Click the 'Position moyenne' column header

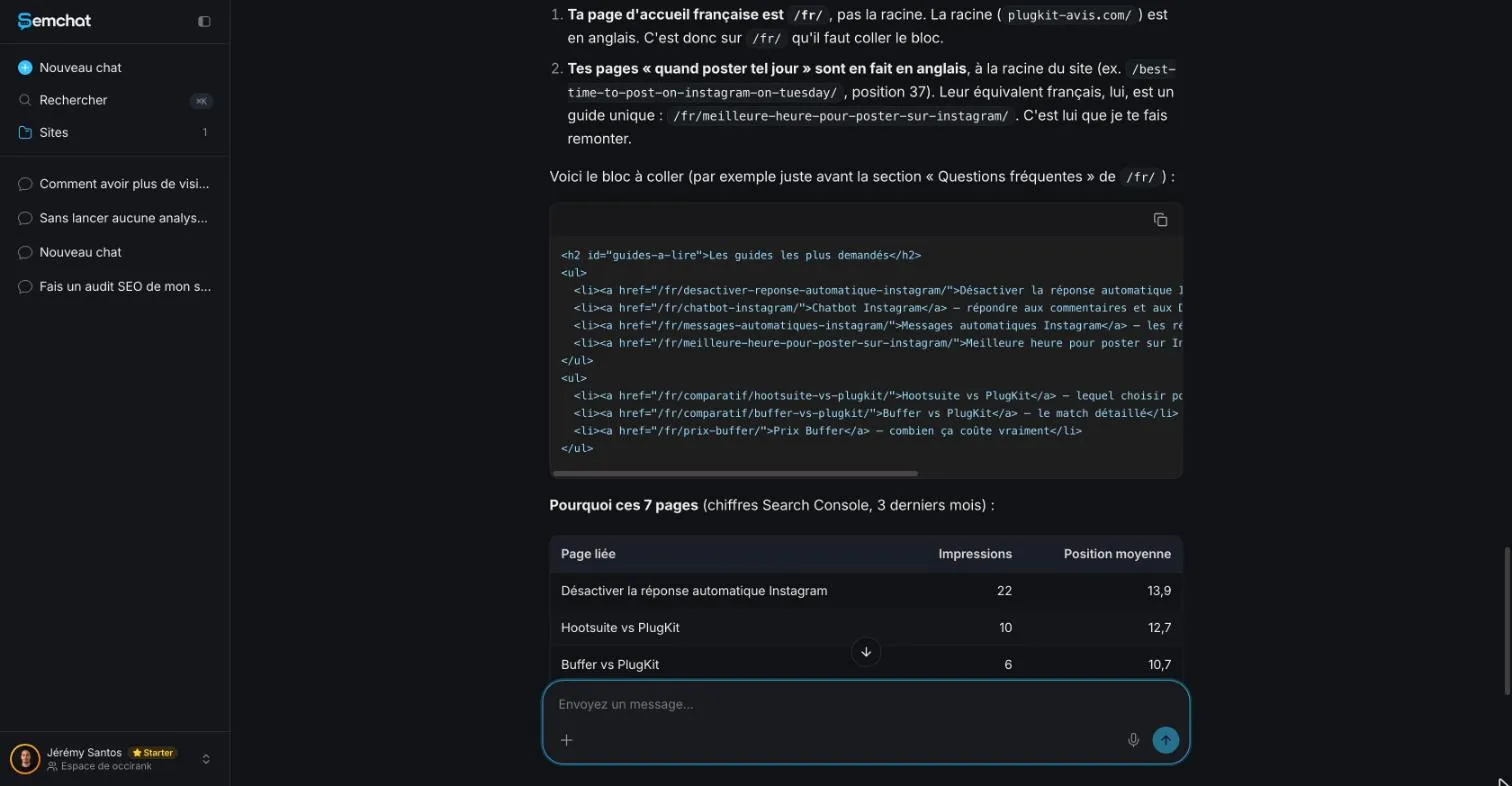1117,554
